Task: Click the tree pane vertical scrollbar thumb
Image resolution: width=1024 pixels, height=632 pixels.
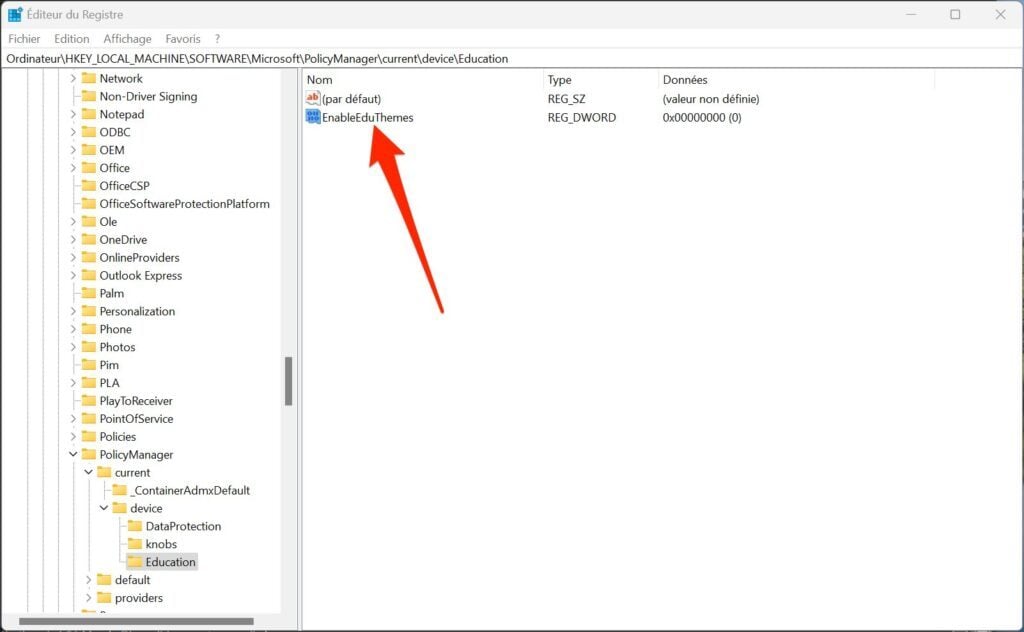Action: pos(289,381)
